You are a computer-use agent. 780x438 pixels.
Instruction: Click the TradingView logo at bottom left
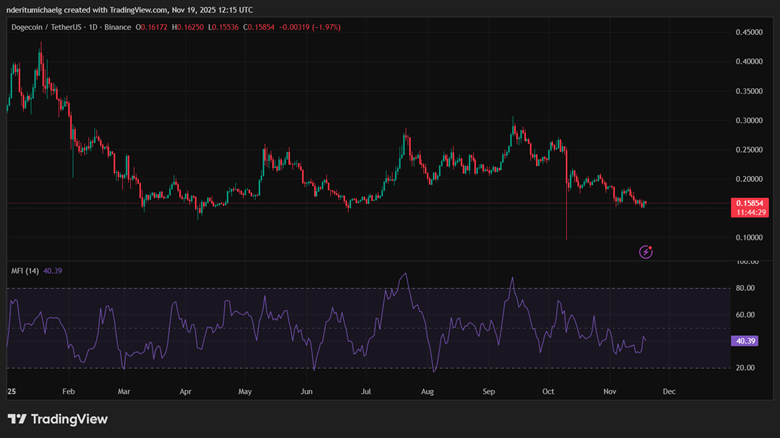tap(56, 419)
